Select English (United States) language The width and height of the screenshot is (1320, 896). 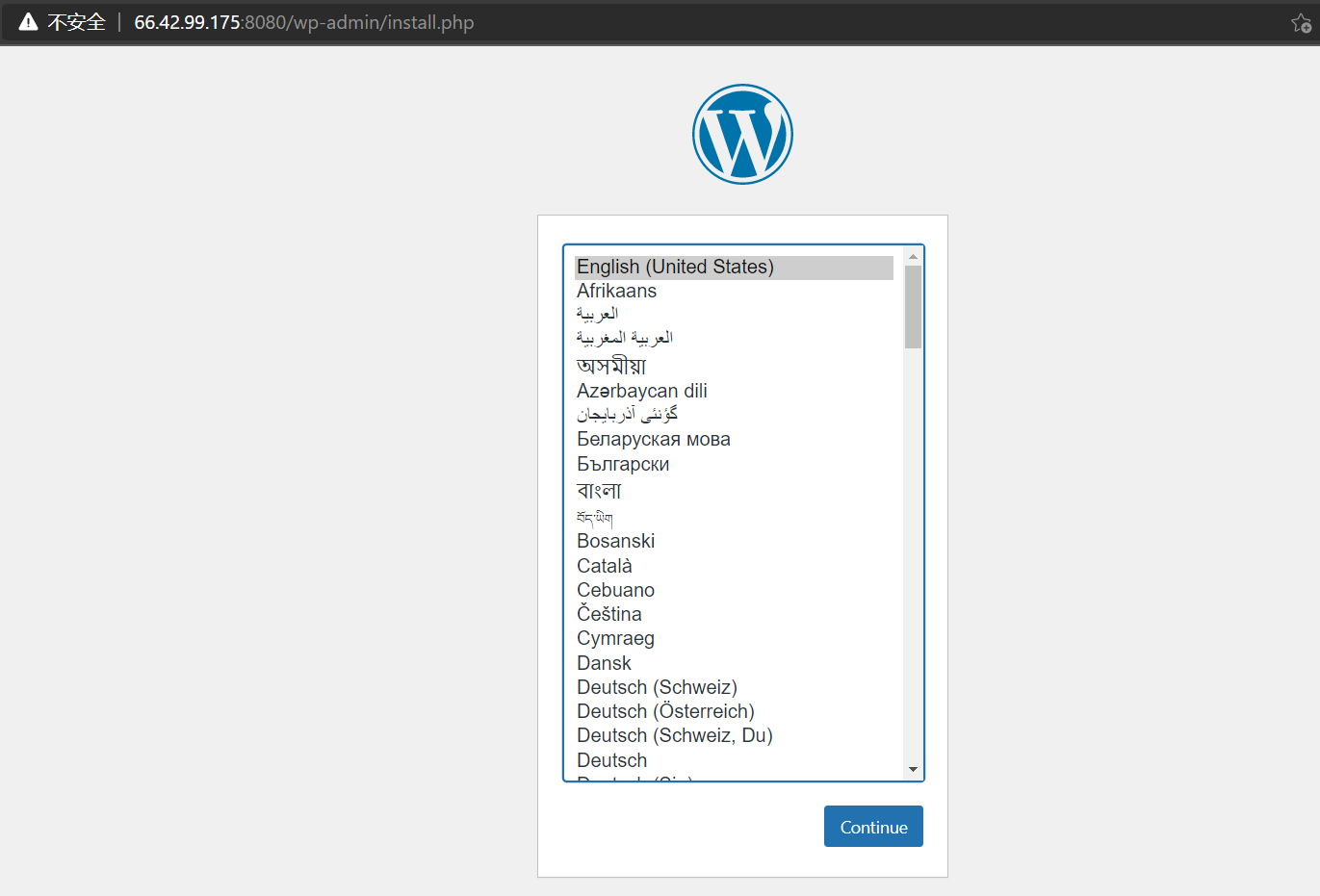675,267
